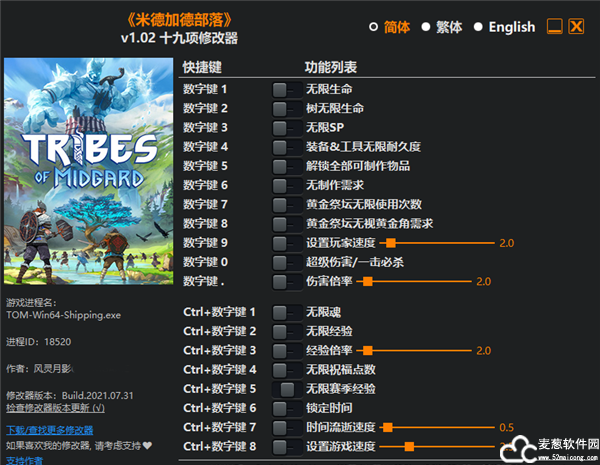Switch on 锁定时间 toggle
This screenshot has width=600, height=465.
coord(287,408)
